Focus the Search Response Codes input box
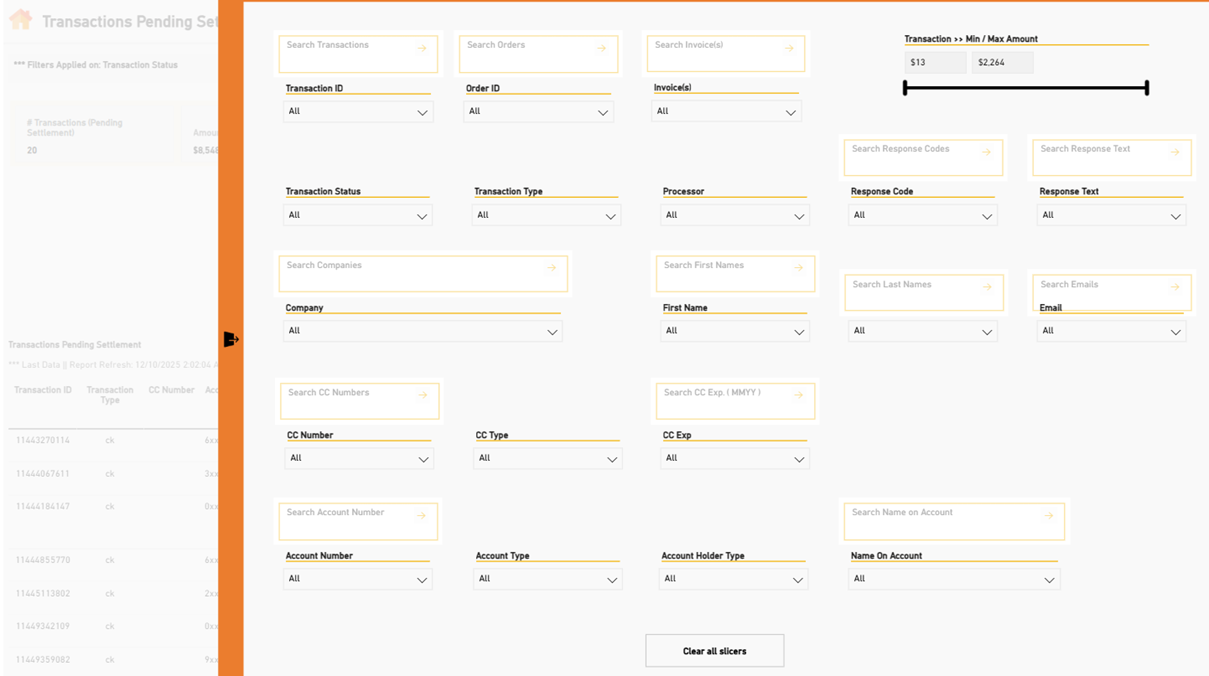 pos(923,158)
